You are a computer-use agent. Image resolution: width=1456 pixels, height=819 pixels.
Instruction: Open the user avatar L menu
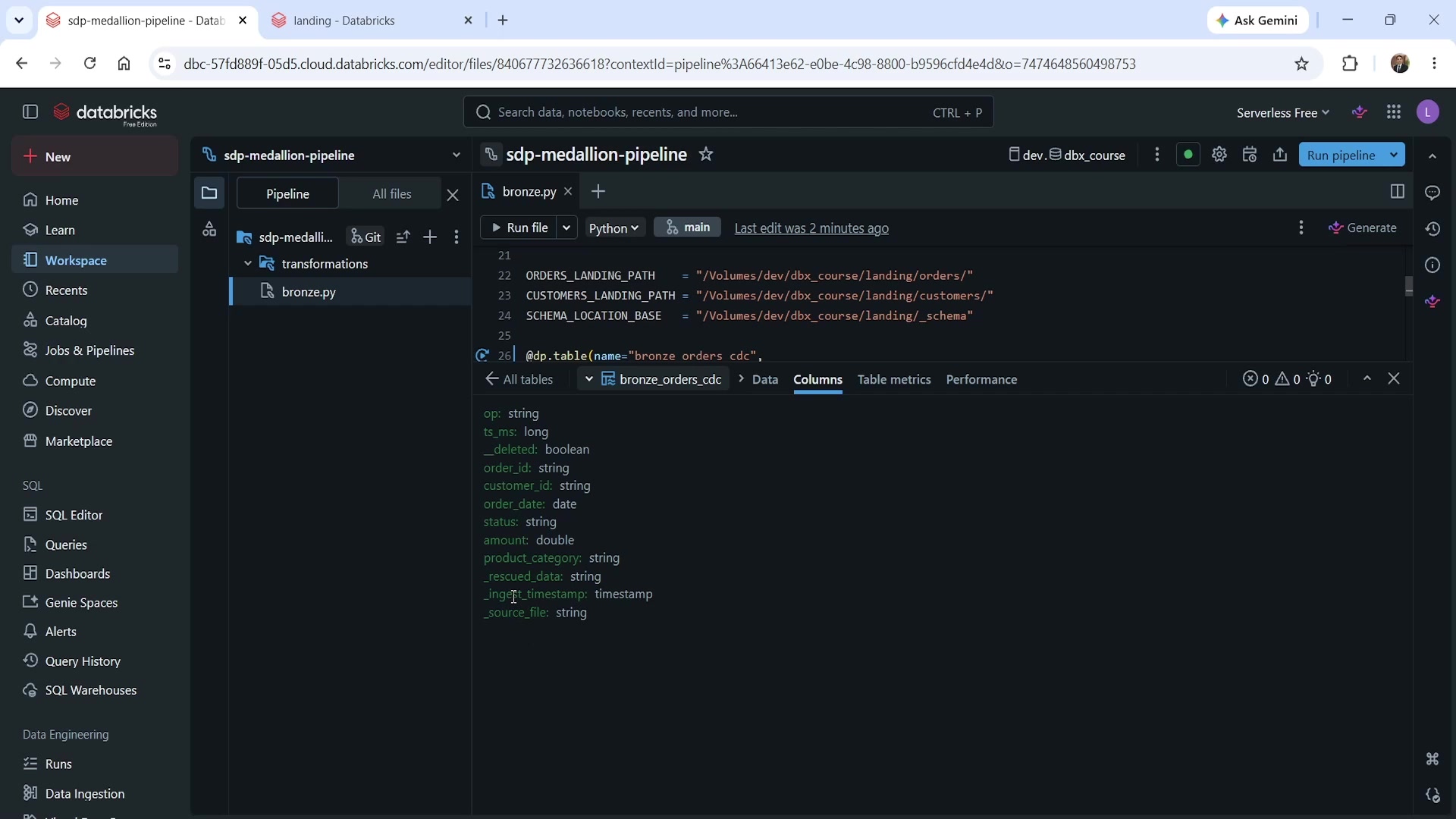point(1428,112)
